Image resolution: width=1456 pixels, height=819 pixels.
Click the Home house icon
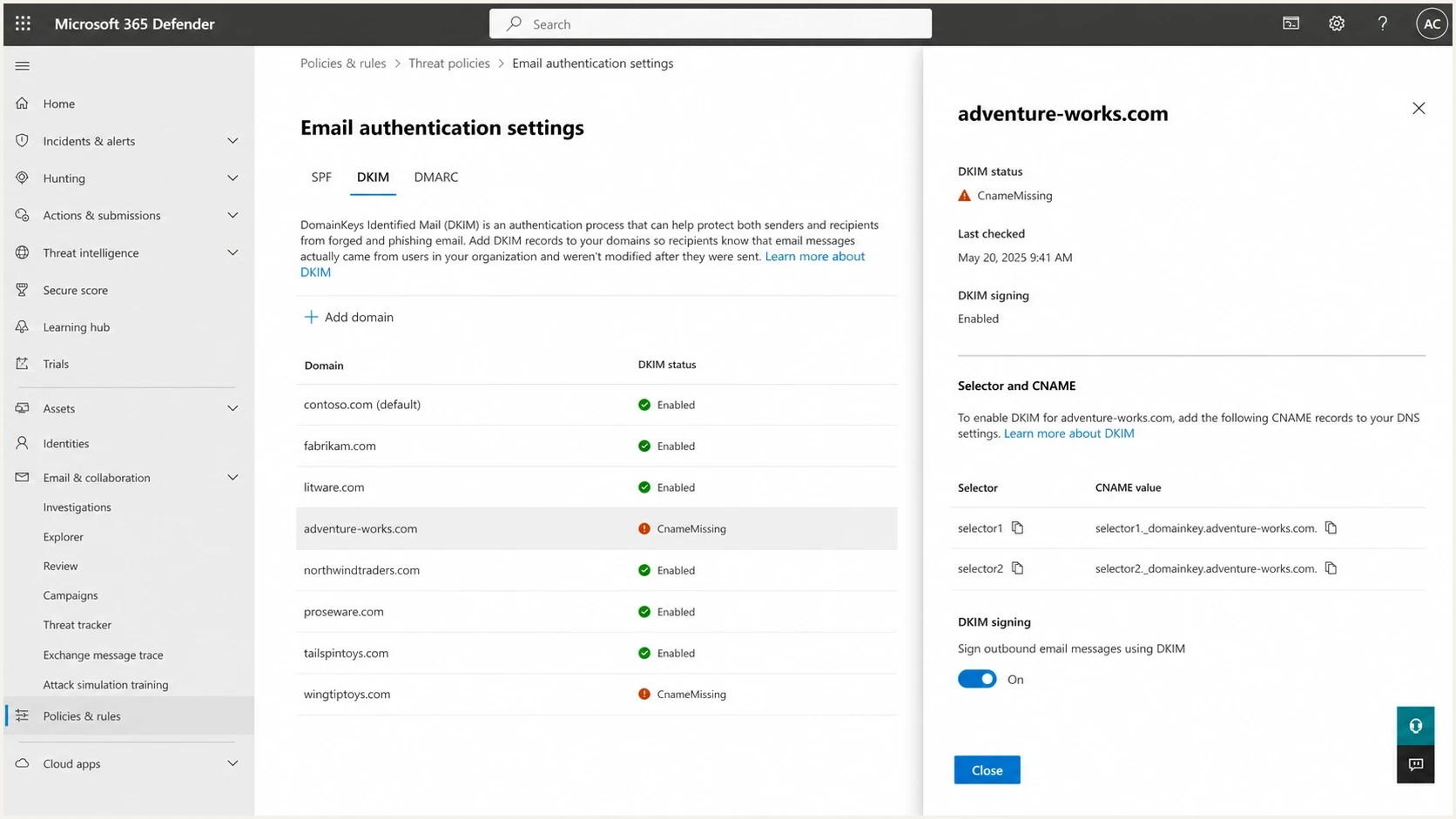point(23,104)
